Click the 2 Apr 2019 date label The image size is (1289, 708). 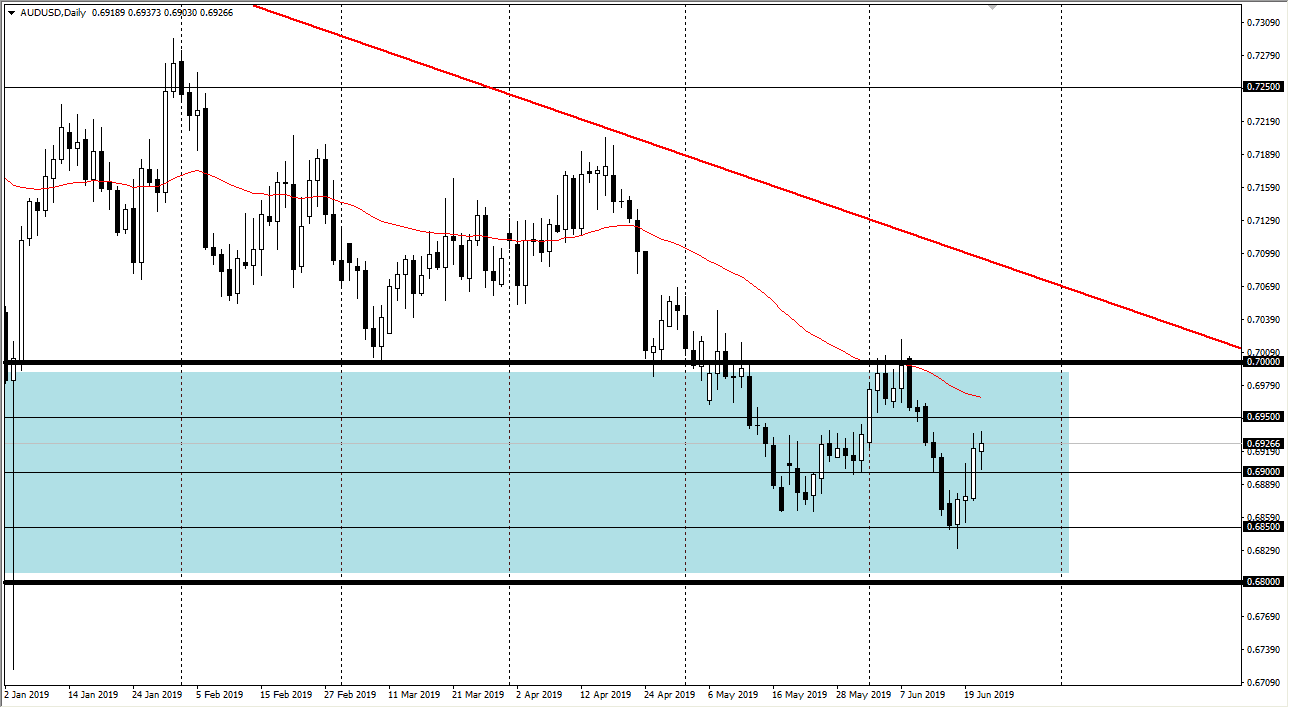pos(540,694)
